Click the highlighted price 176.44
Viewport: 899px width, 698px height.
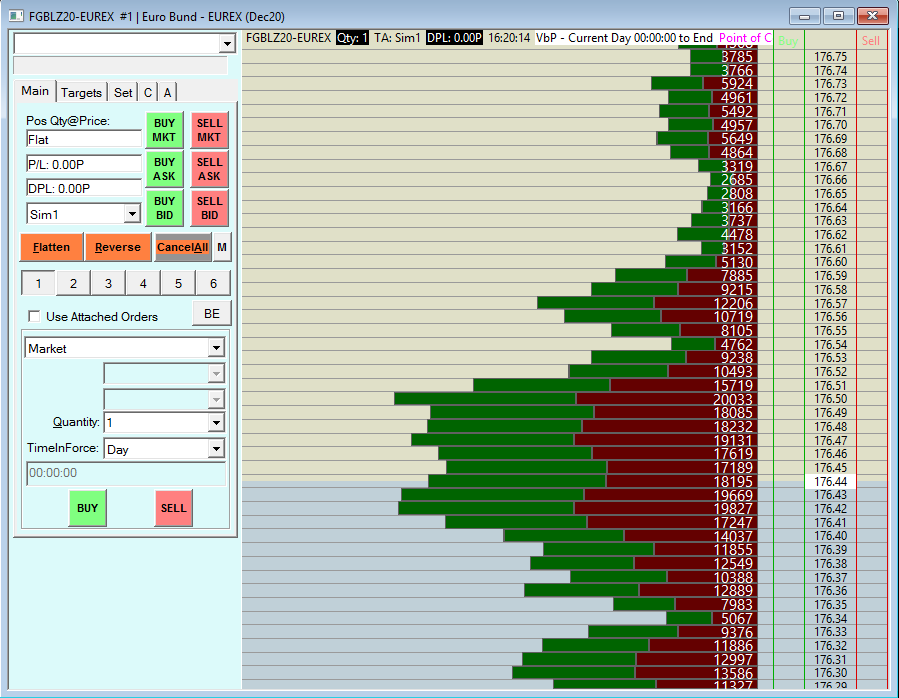coord(830,481)
